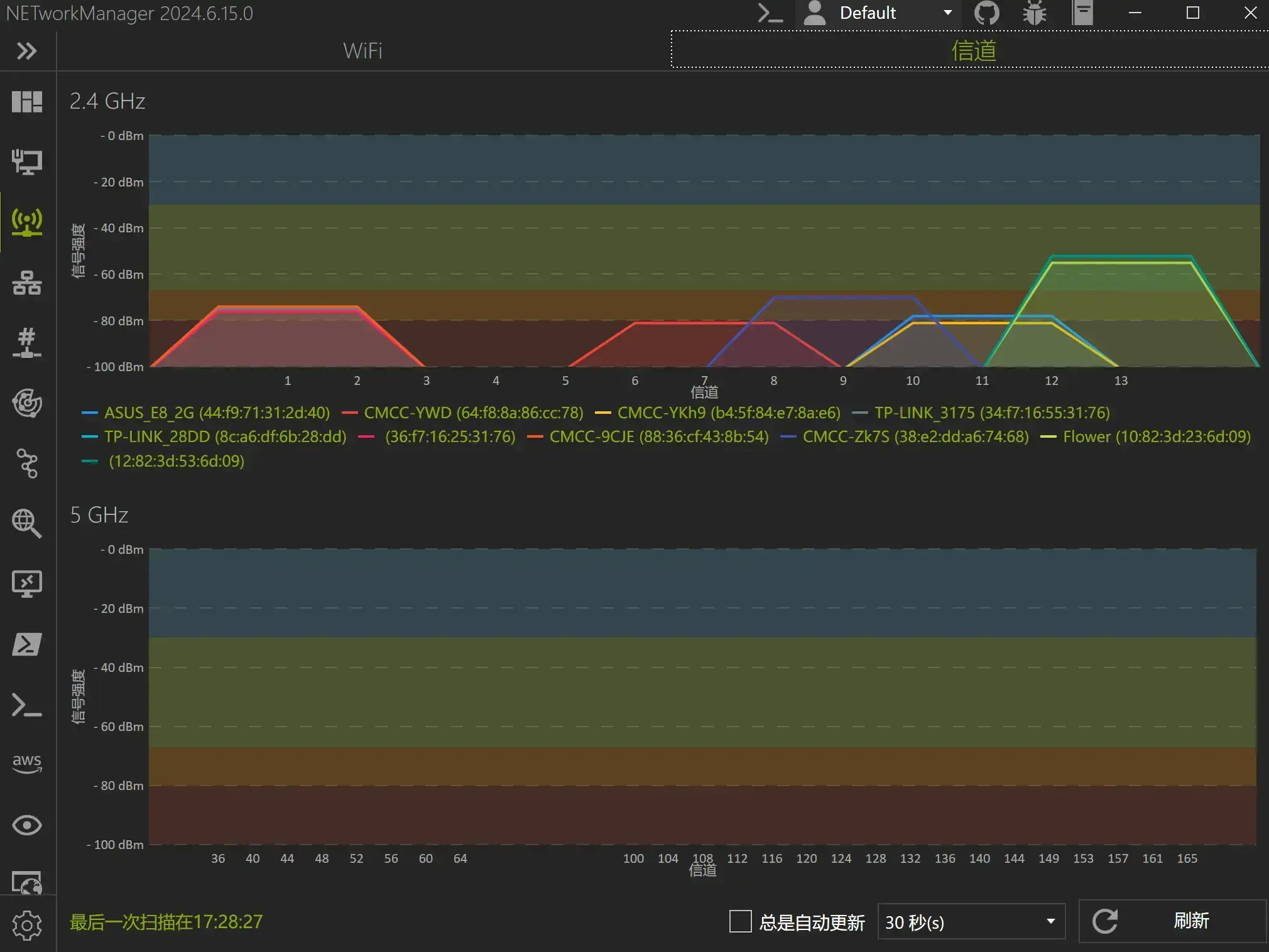Click the CMCC-YWD legend entry
This screenshot has height=952, width=1269.
[462, 413]
